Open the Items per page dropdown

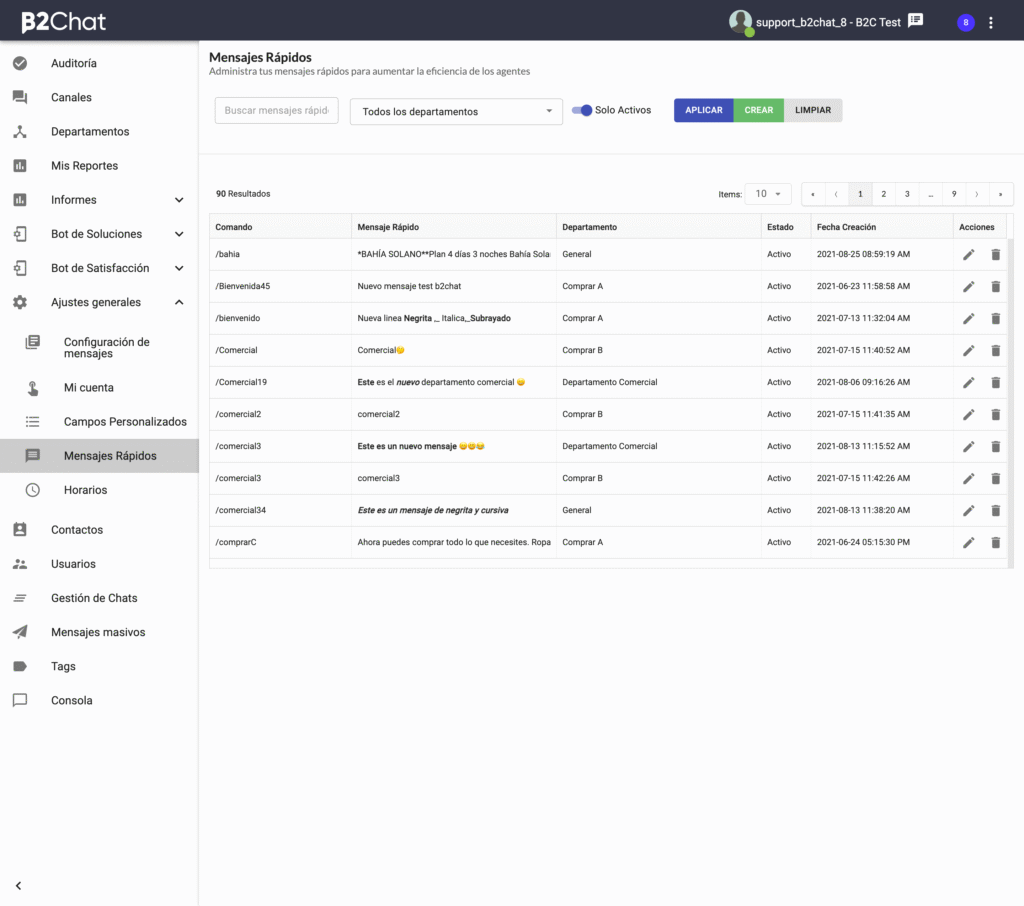click(768, 194)
